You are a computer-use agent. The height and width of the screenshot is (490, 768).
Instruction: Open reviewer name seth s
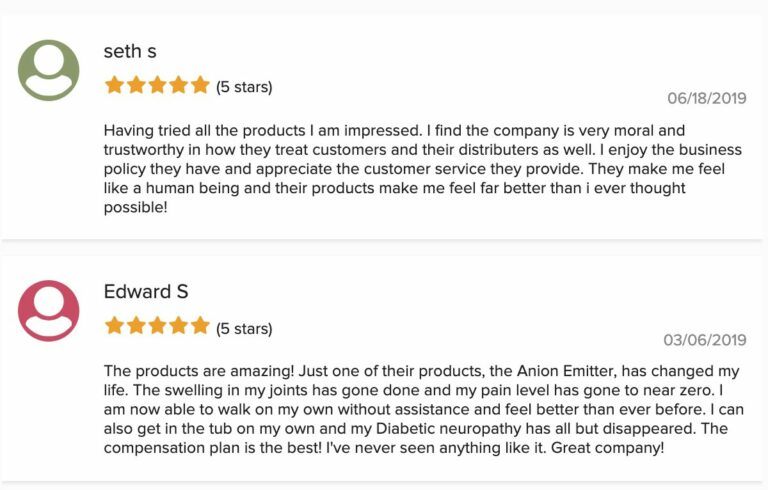pyautogui.click(x=130, y=51)
